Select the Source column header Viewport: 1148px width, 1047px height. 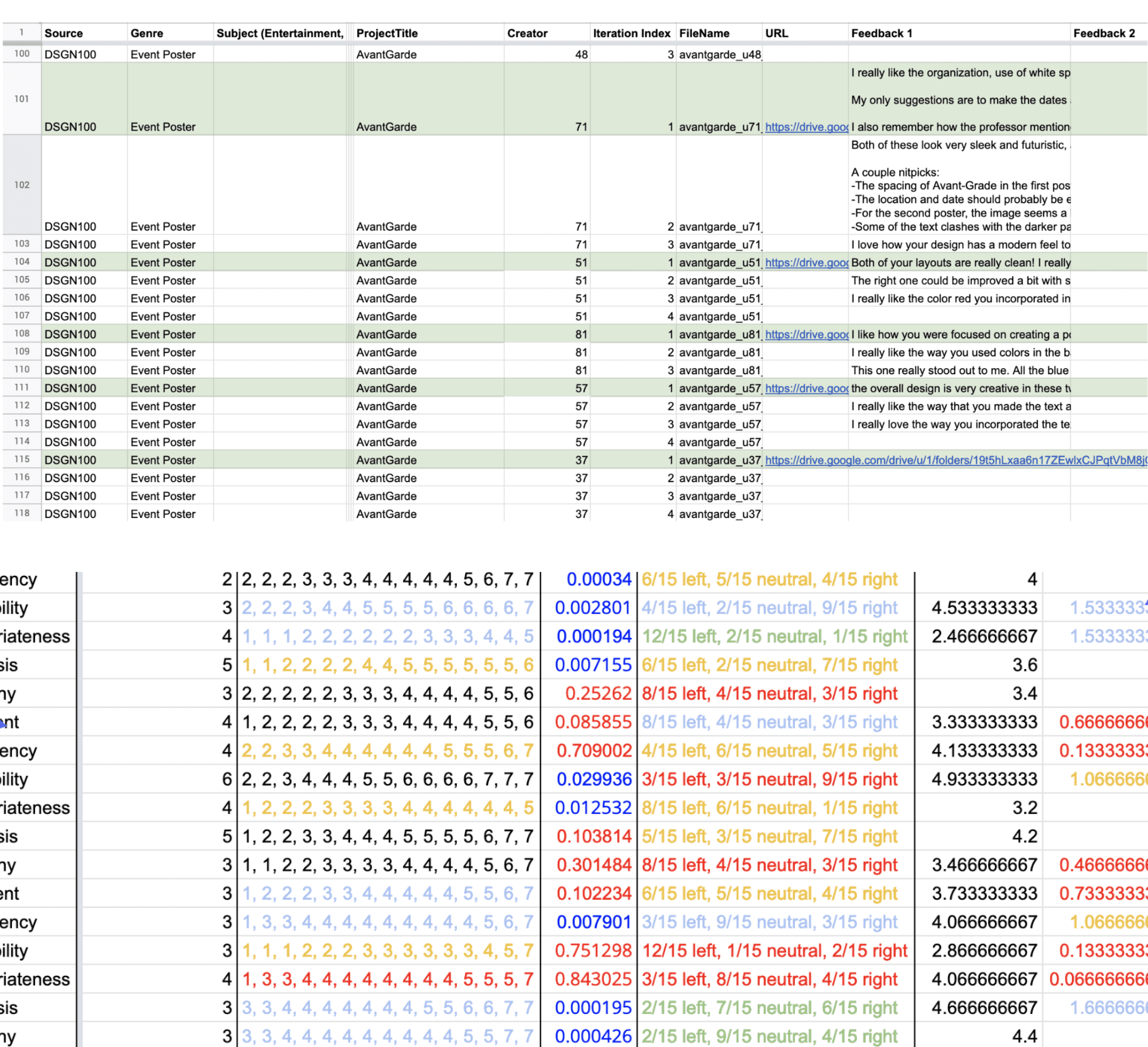84,33
